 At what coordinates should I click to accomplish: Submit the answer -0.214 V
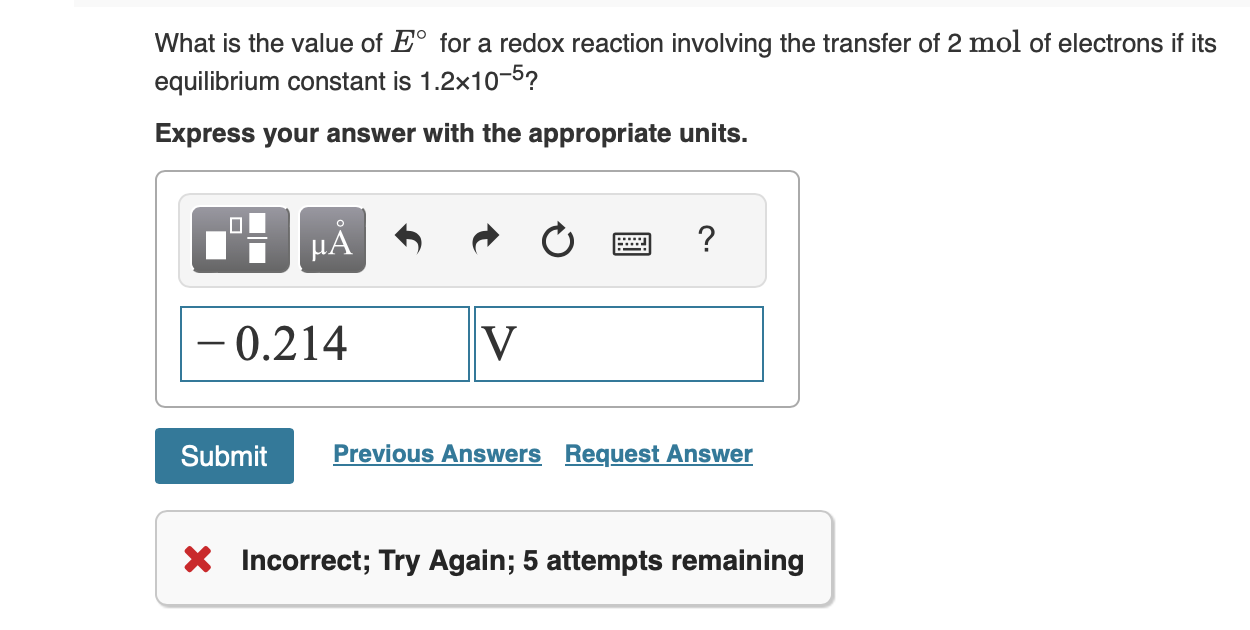[223, 455]
